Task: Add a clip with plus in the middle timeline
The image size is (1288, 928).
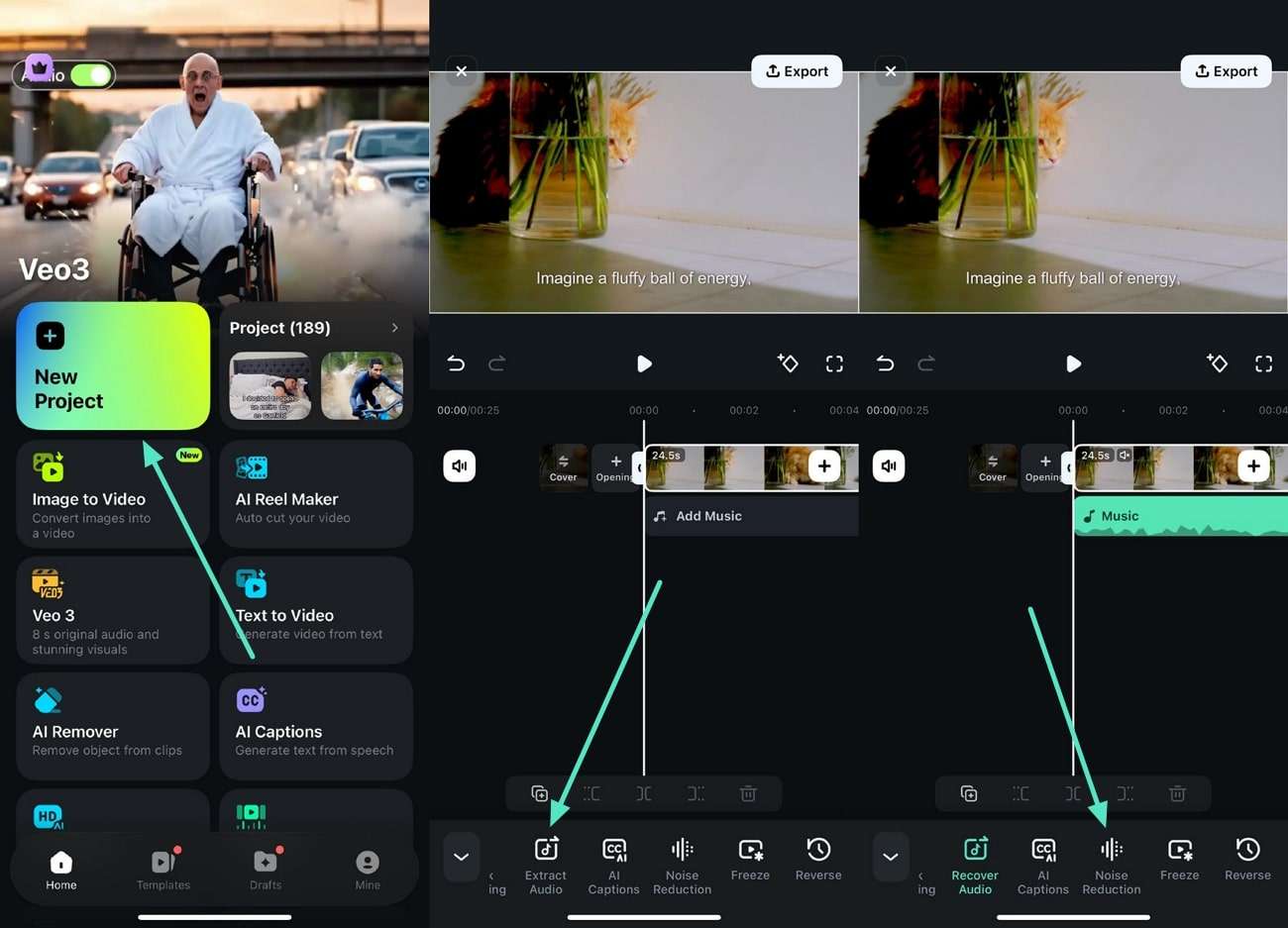Action: 824,465
